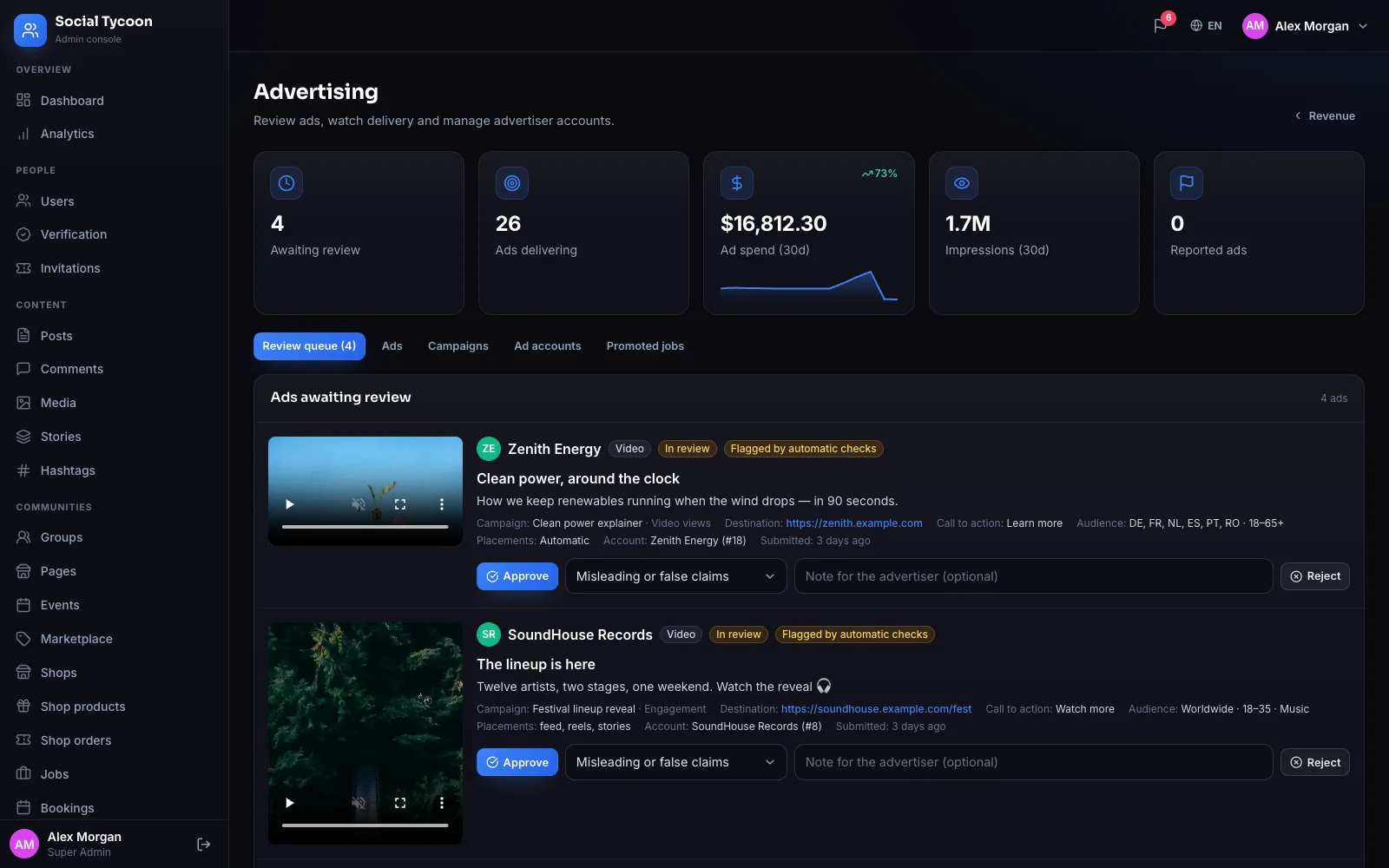This screenshot has height=868, width=1389.
Task: Open Shop orders in sidebar
Action: [x=114, y=740]
